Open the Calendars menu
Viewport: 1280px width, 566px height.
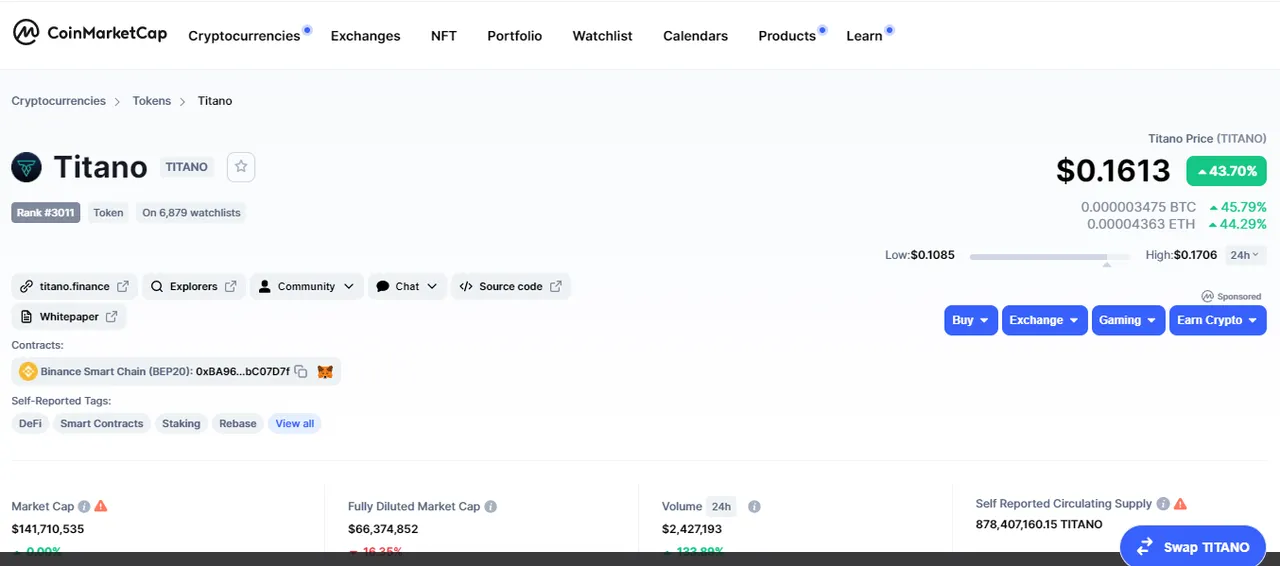coord(695,36)
